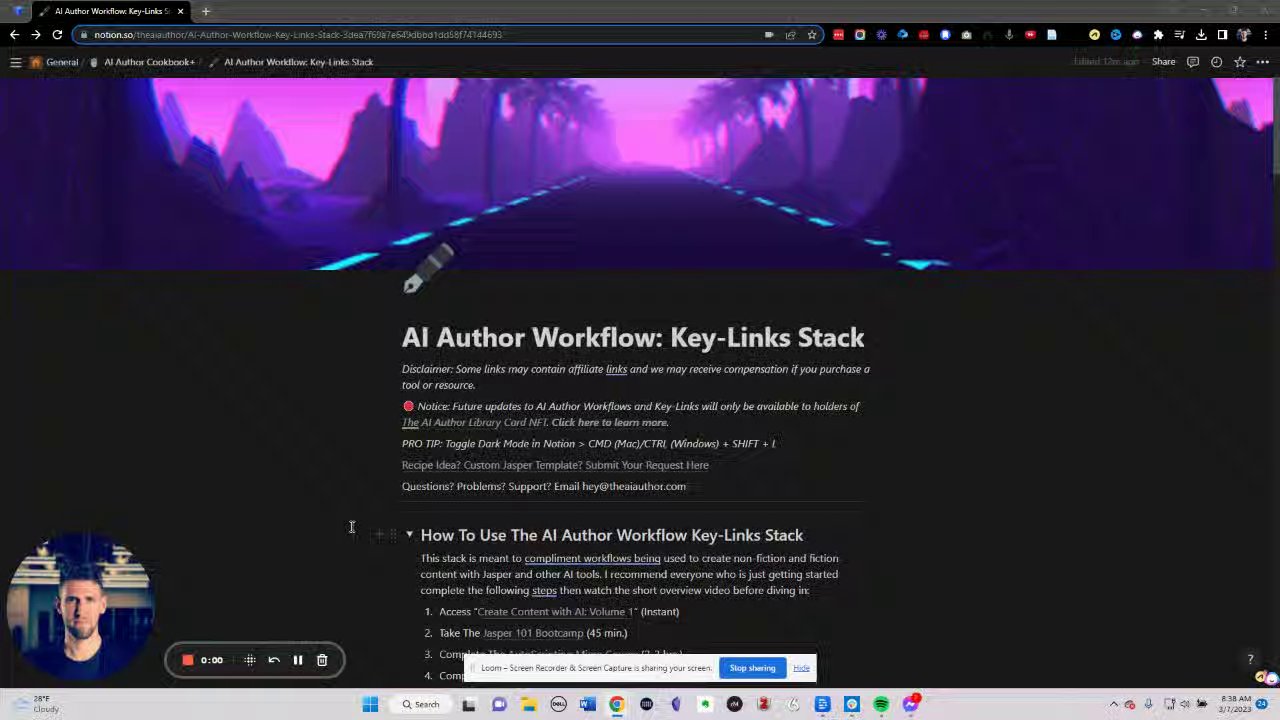The image size is (1280, 720).
Task: Toggle Chrome side panel
Action: (x=1222, y=35)
